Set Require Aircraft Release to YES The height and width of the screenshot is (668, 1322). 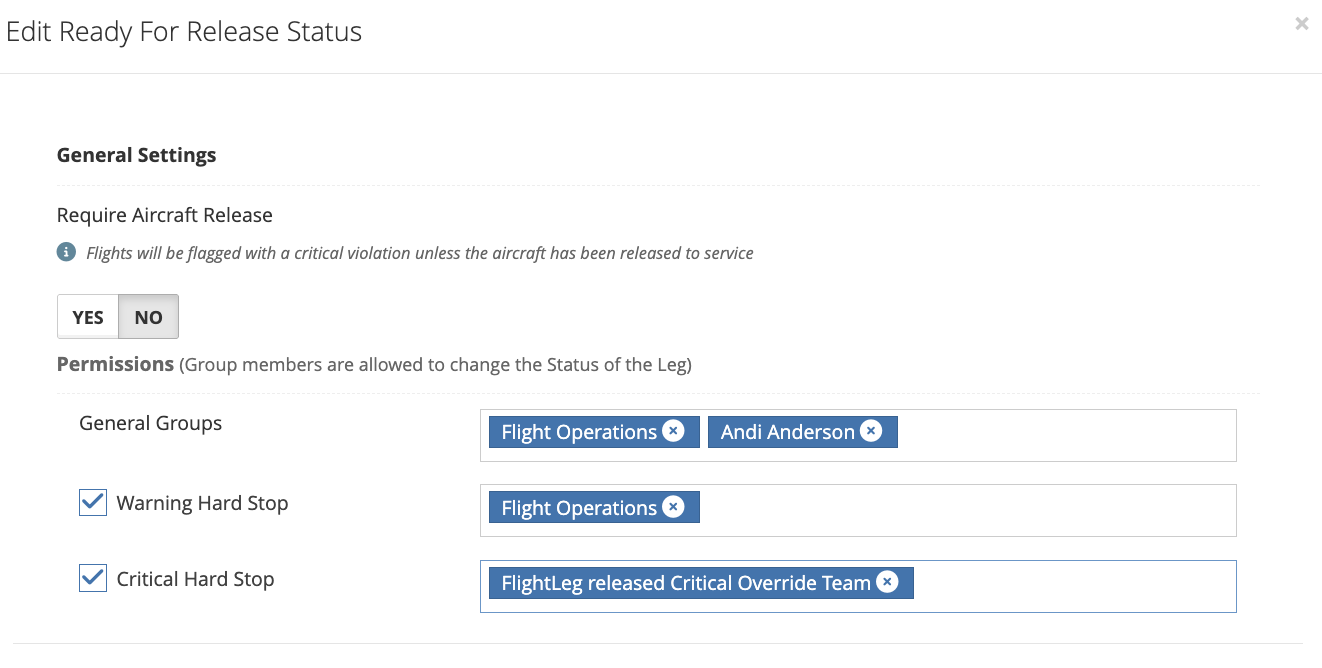click(88, 317)
